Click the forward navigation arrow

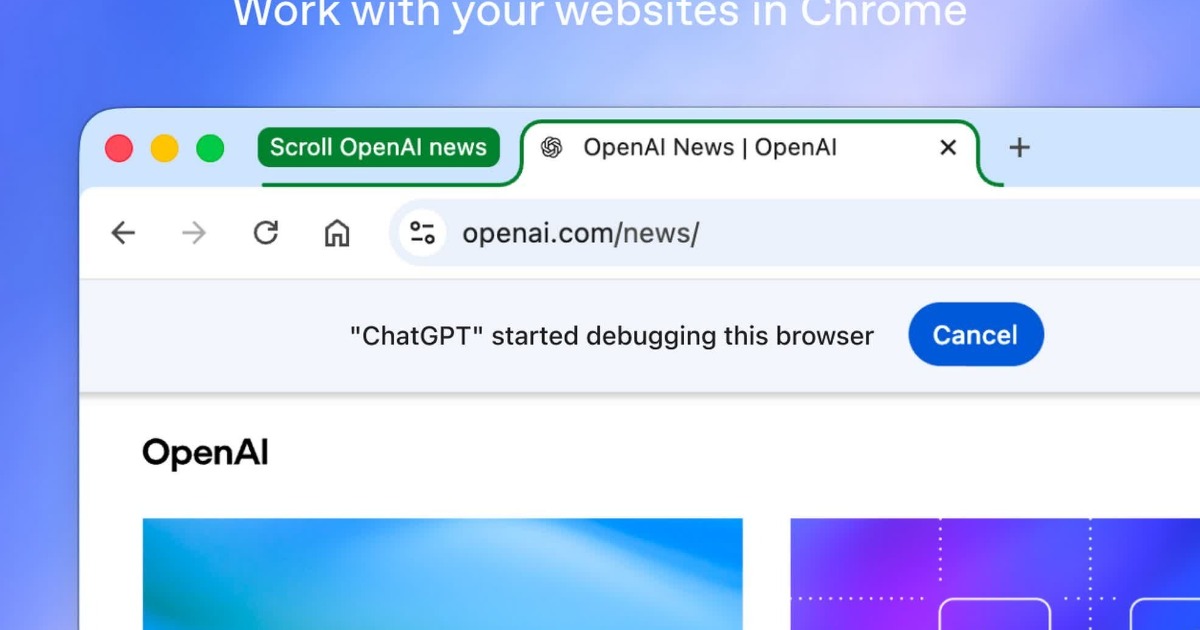pos(194,233)
